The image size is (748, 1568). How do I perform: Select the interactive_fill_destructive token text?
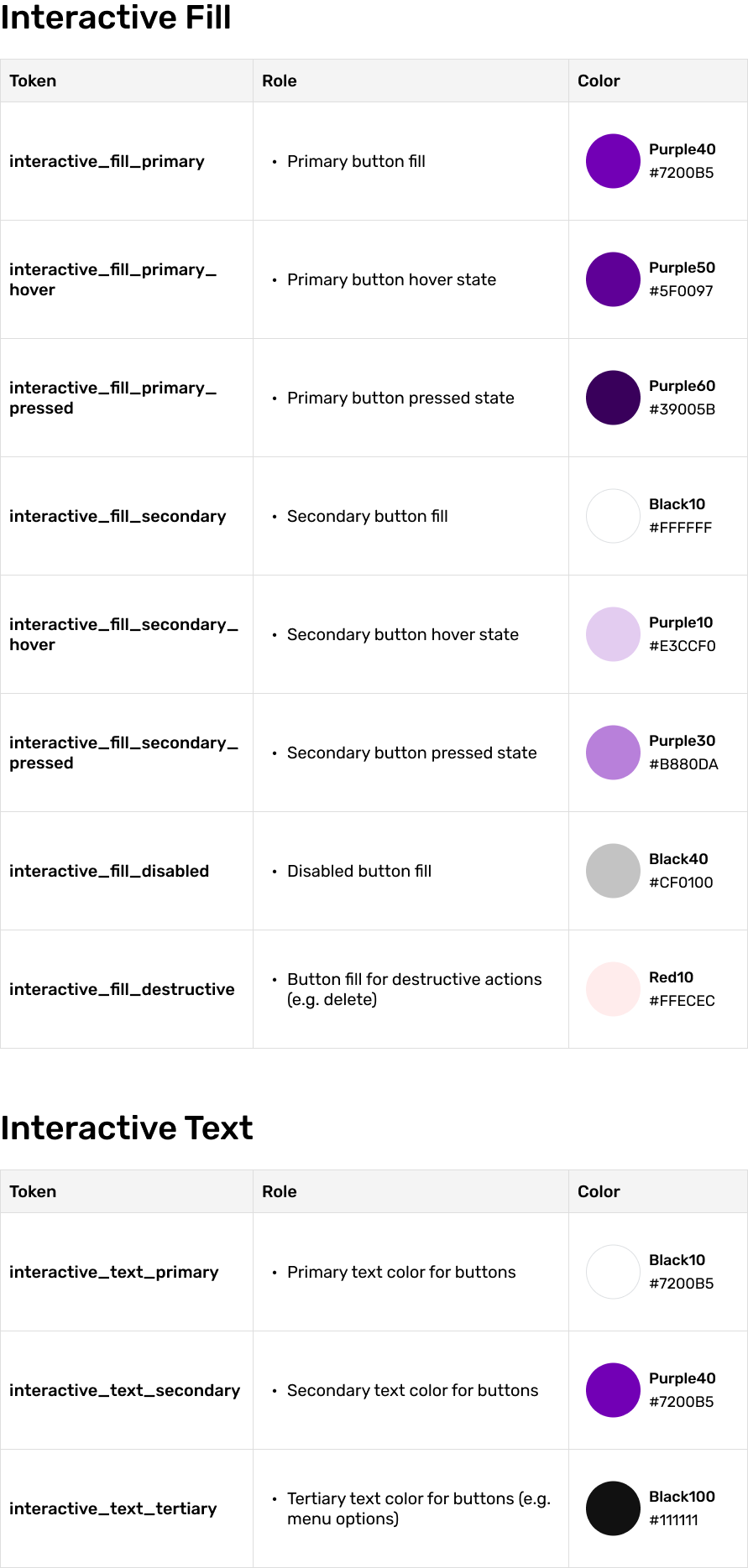pos(122,989)
